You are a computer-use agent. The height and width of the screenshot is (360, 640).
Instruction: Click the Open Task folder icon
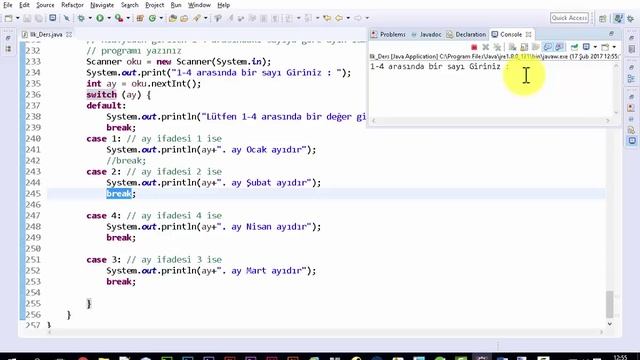coord(184,18)
